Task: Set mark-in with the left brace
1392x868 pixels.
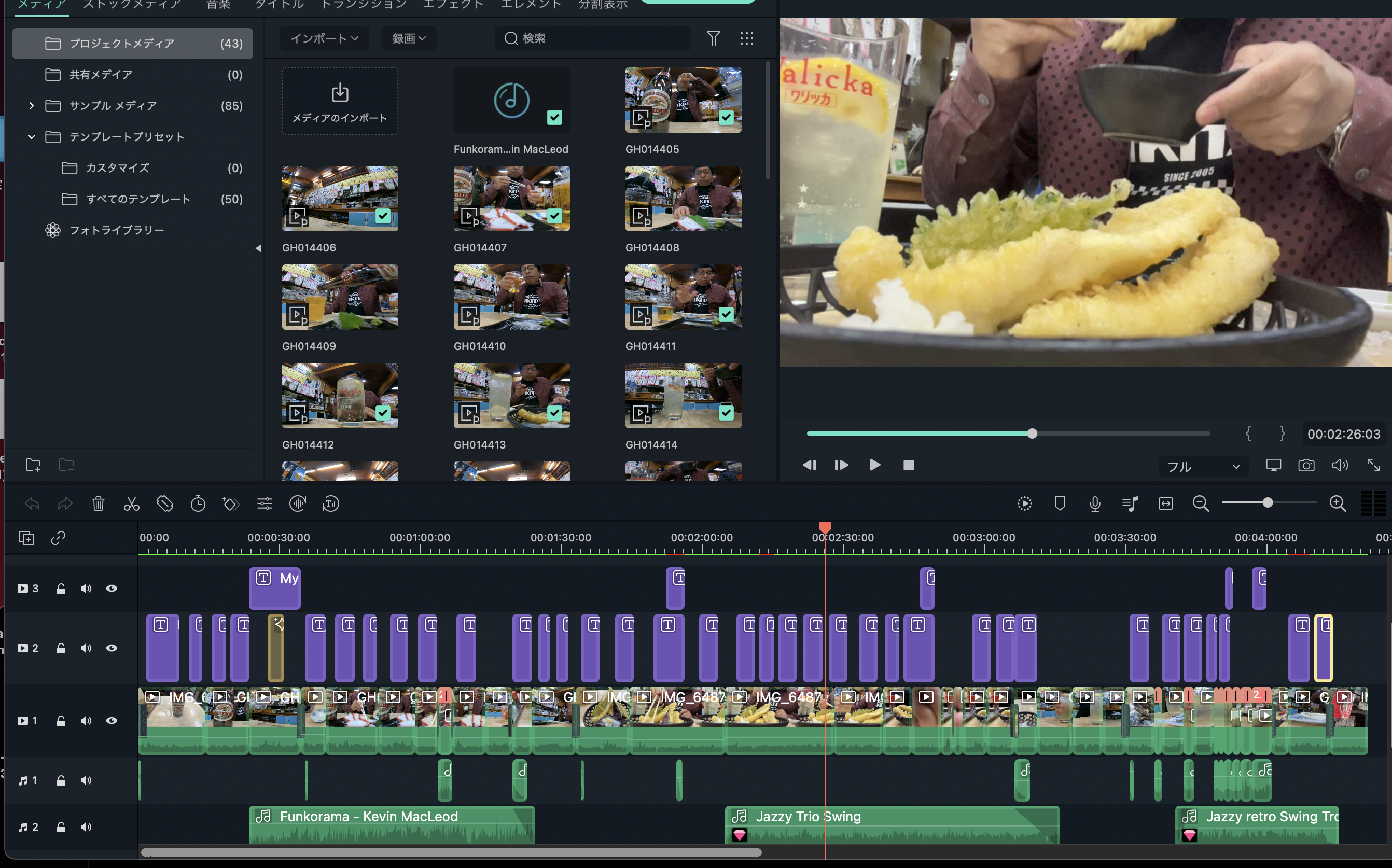Action: 1248,433
